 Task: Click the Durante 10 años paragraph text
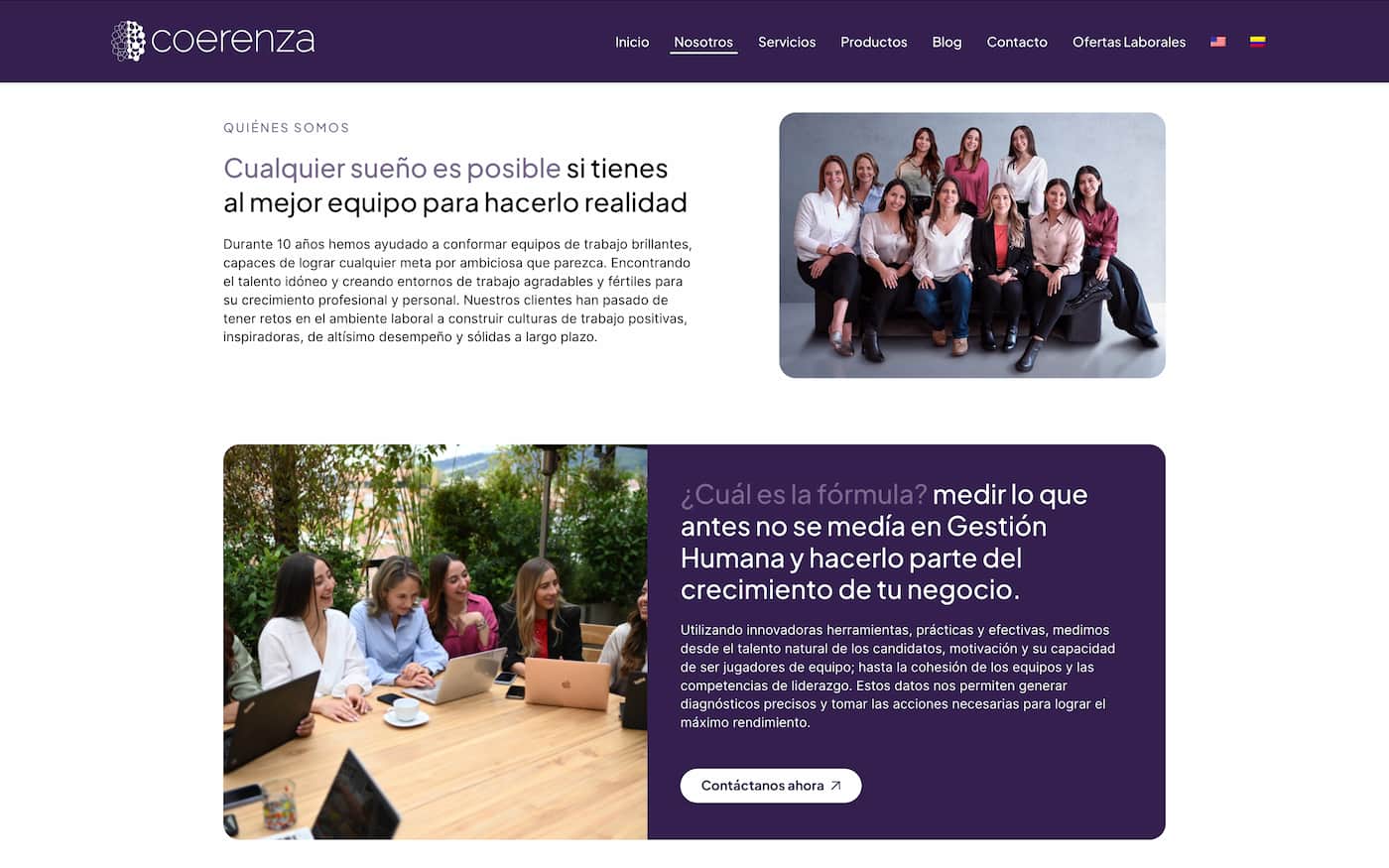pos(457,291)
